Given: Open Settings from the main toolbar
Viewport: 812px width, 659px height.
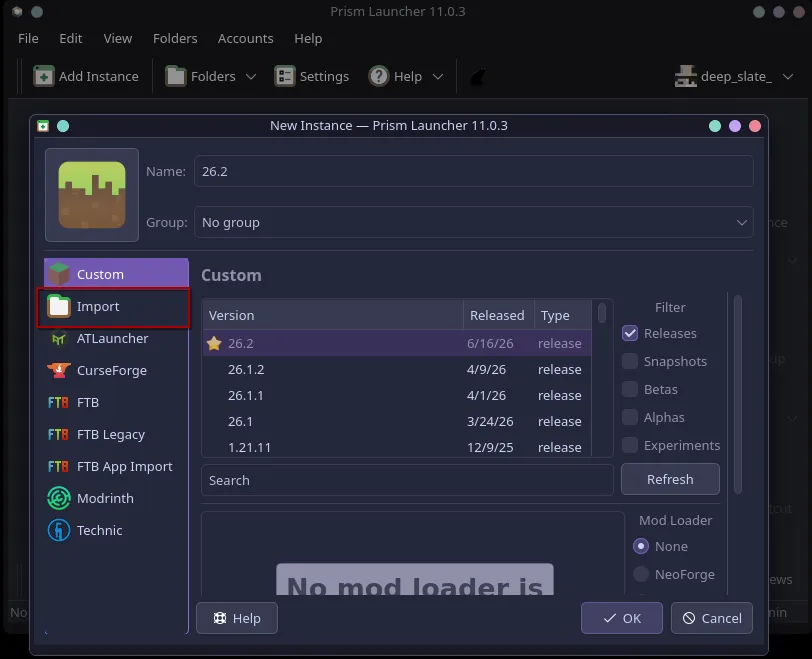Looking at the screenshot, I should point(312,77).
